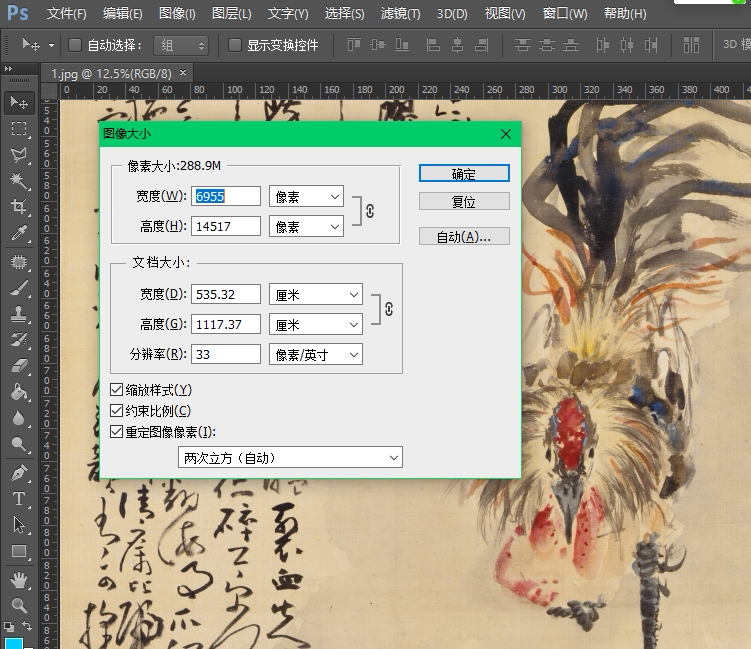Open resolution 像素/英寸 unit dropdown
Viewport: 751px width, 649px height.
316,354
